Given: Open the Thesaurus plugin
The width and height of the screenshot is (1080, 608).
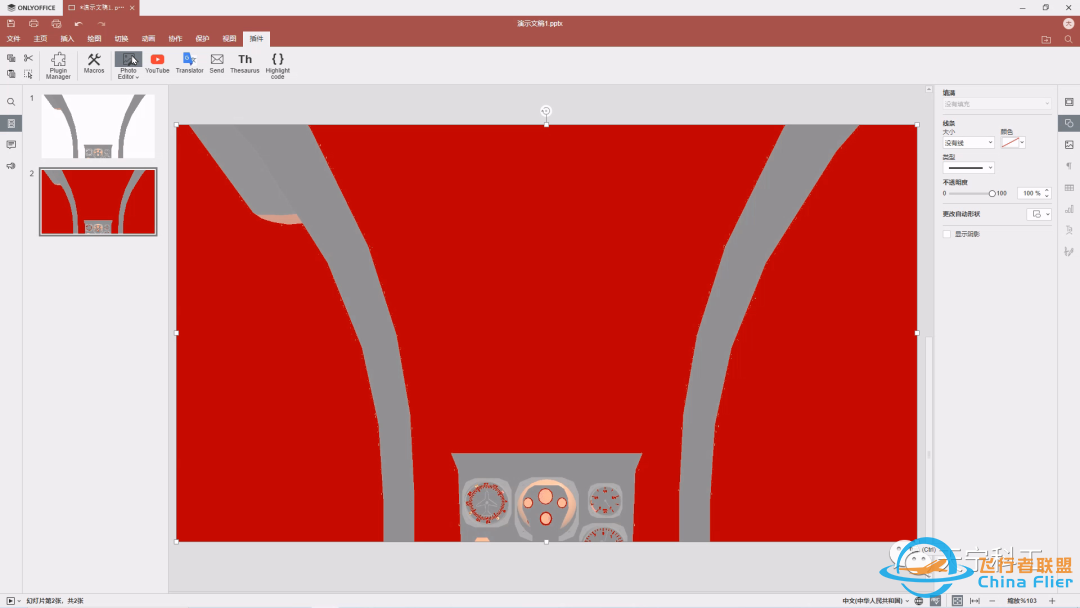Looking at the screenshot, I should [245, 64].
